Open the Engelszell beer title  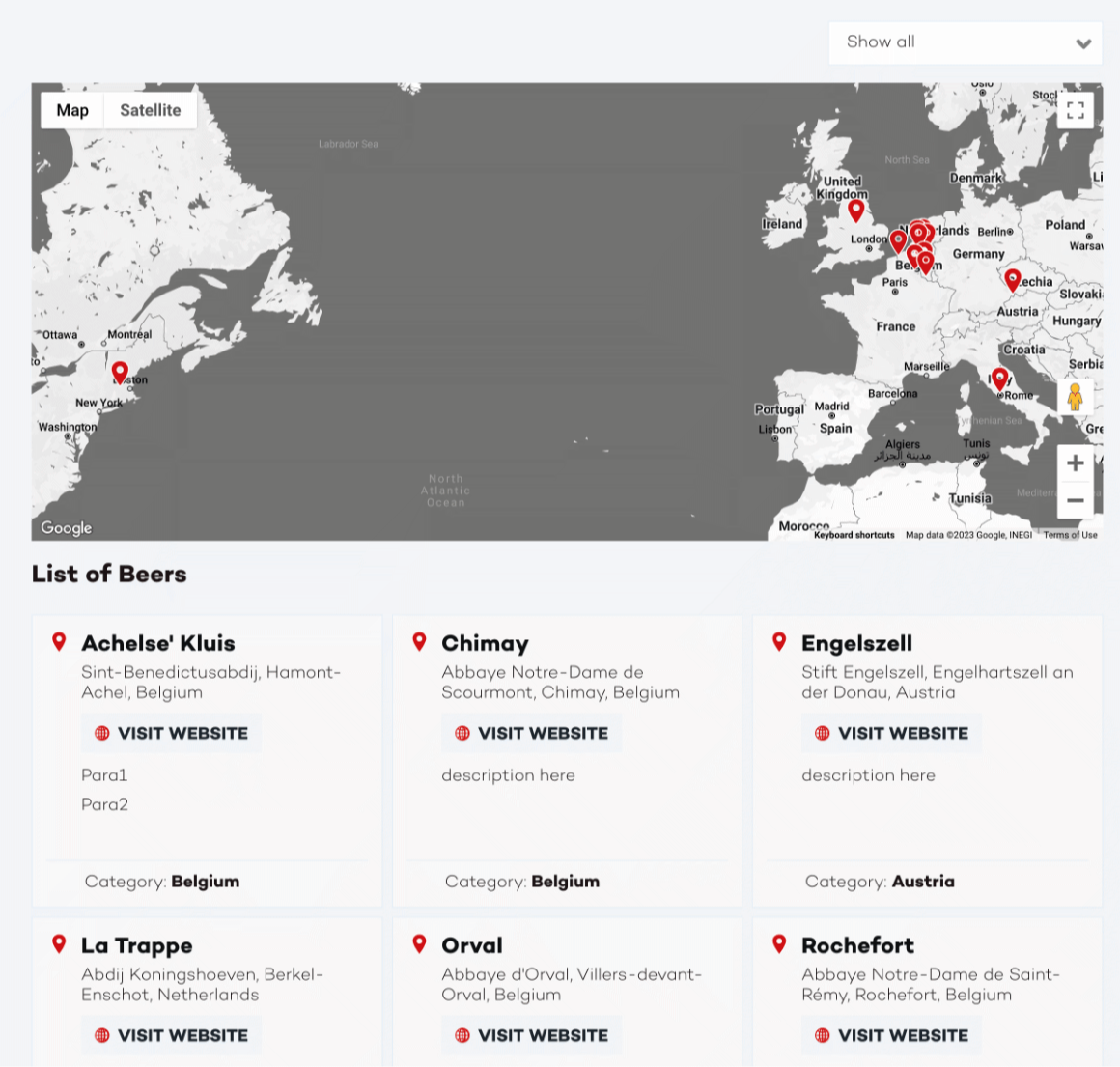pyautogui.click(x=856, y=643)
